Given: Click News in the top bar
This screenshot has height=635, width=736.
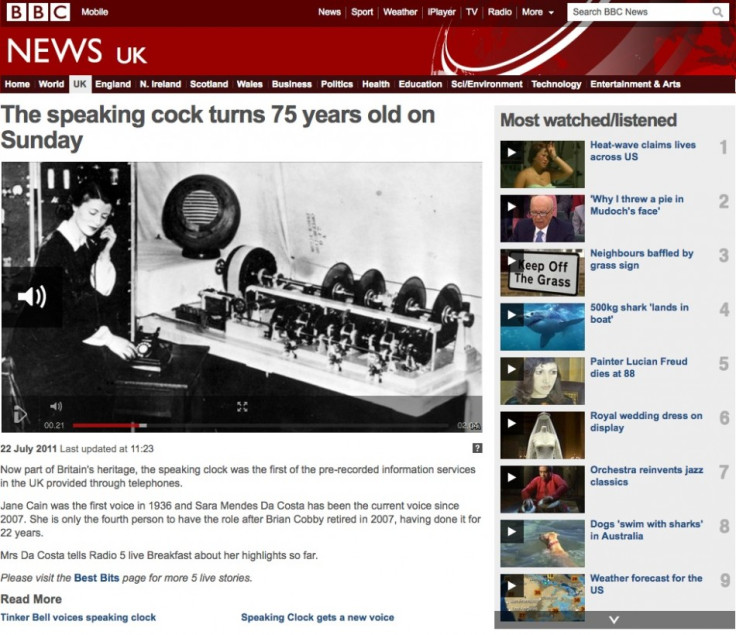Looking at the screenshot, I should [329, 12].
